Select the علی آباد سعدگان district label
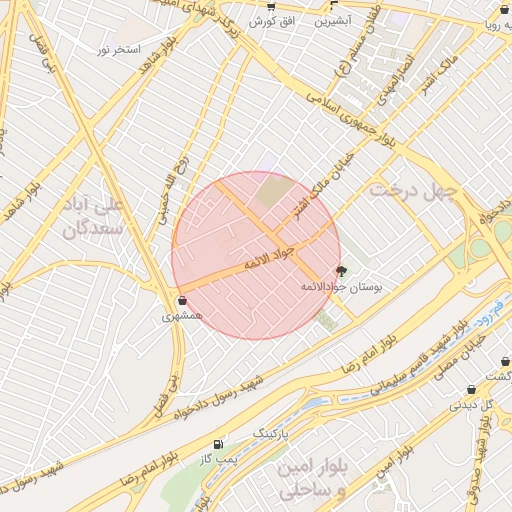The width and height of the screenshot is (512, 512). (93, 217)
